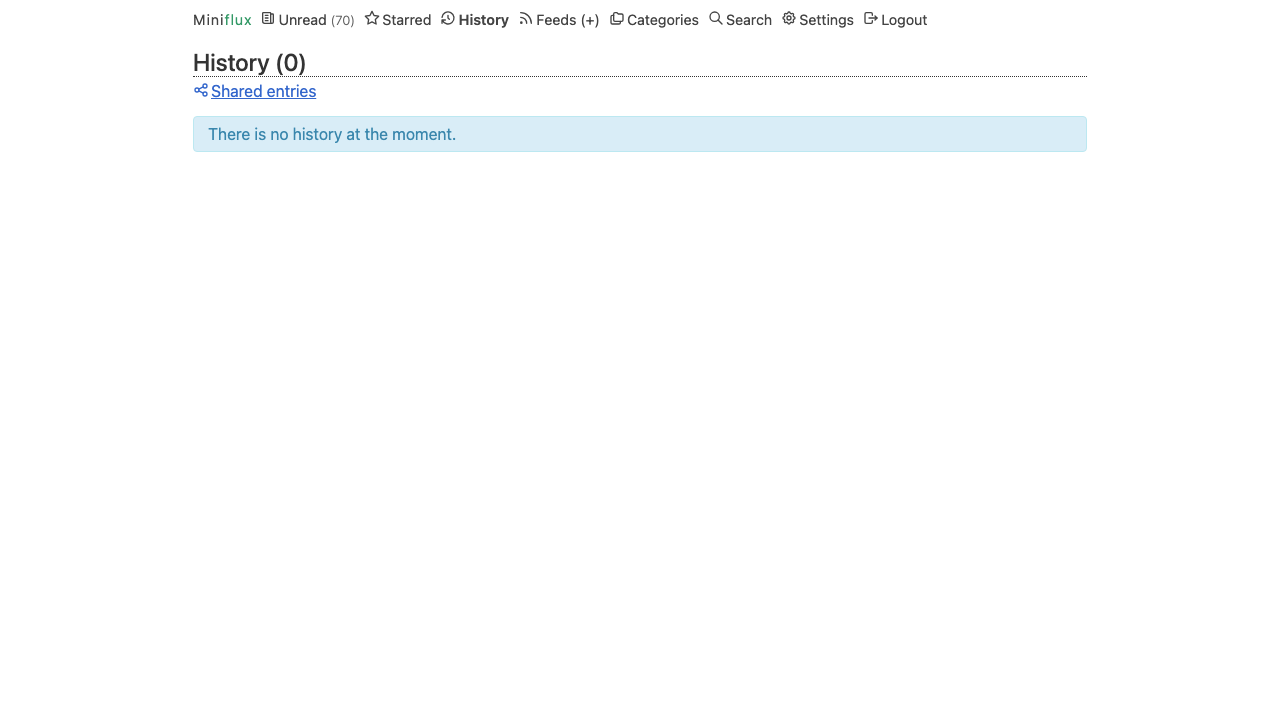Open the Unread menu item
Image resolution: width=1280 pixels, height=720 pixels.
coord(303,20)
